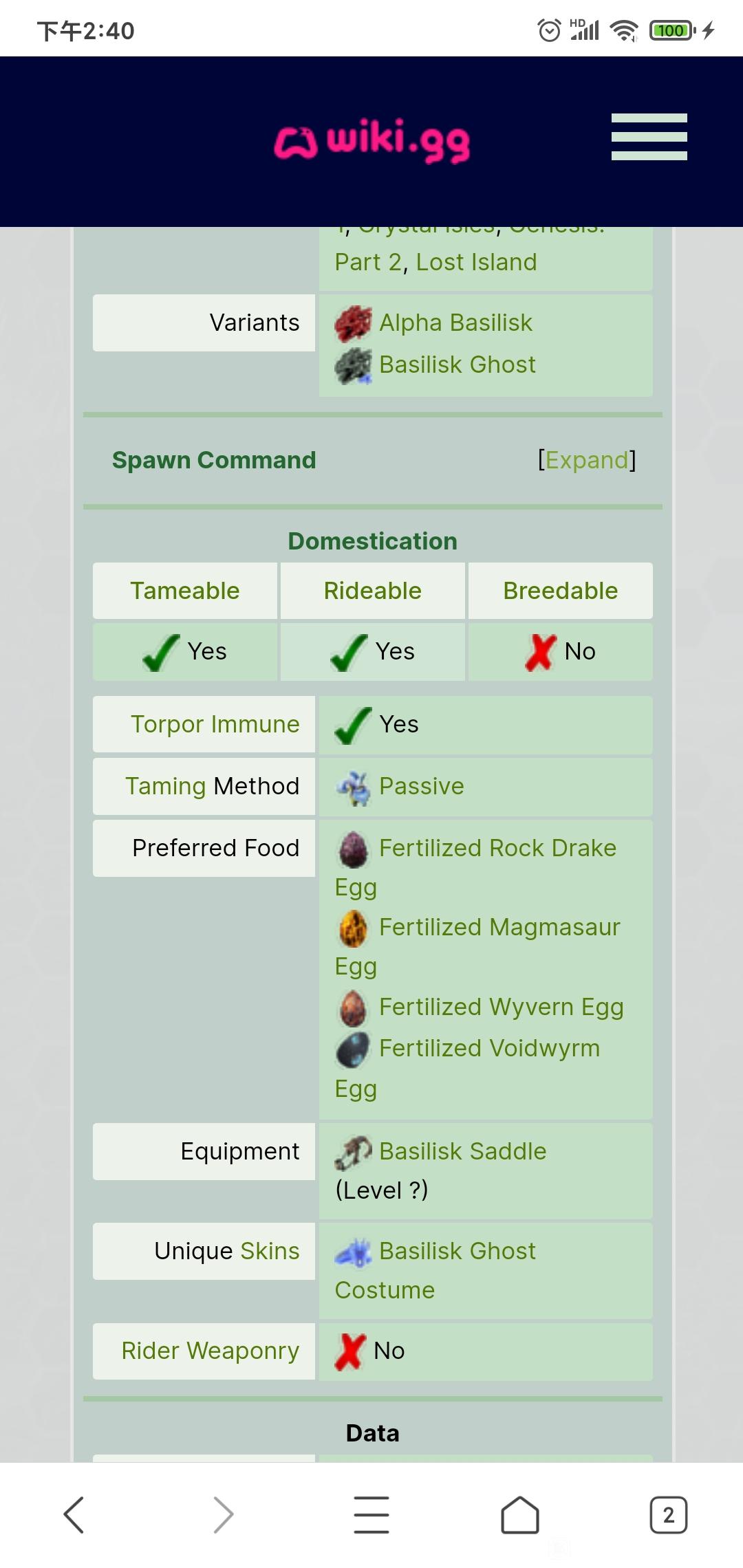This screenshot has height=1568, width=743.
Task: Follow the Torpor Immune link
Action: point(215,724)
